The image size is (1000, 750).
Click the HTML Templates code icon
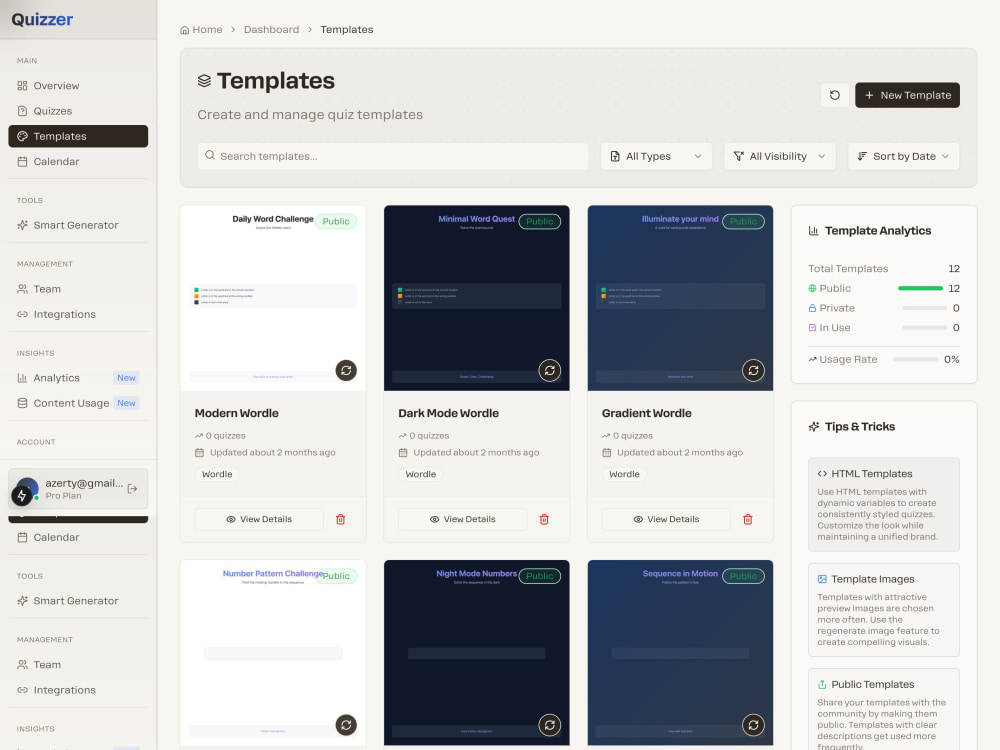[822, 474]
